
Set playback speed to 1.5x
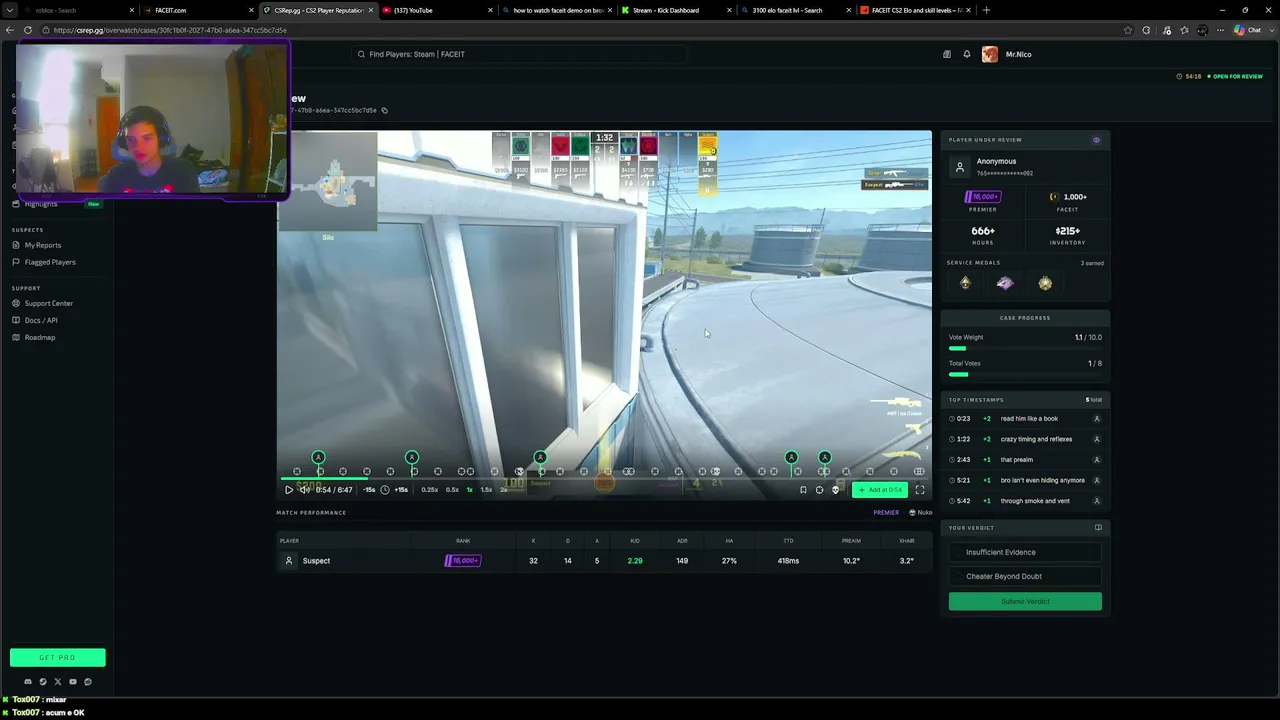[x=486, y=490]
